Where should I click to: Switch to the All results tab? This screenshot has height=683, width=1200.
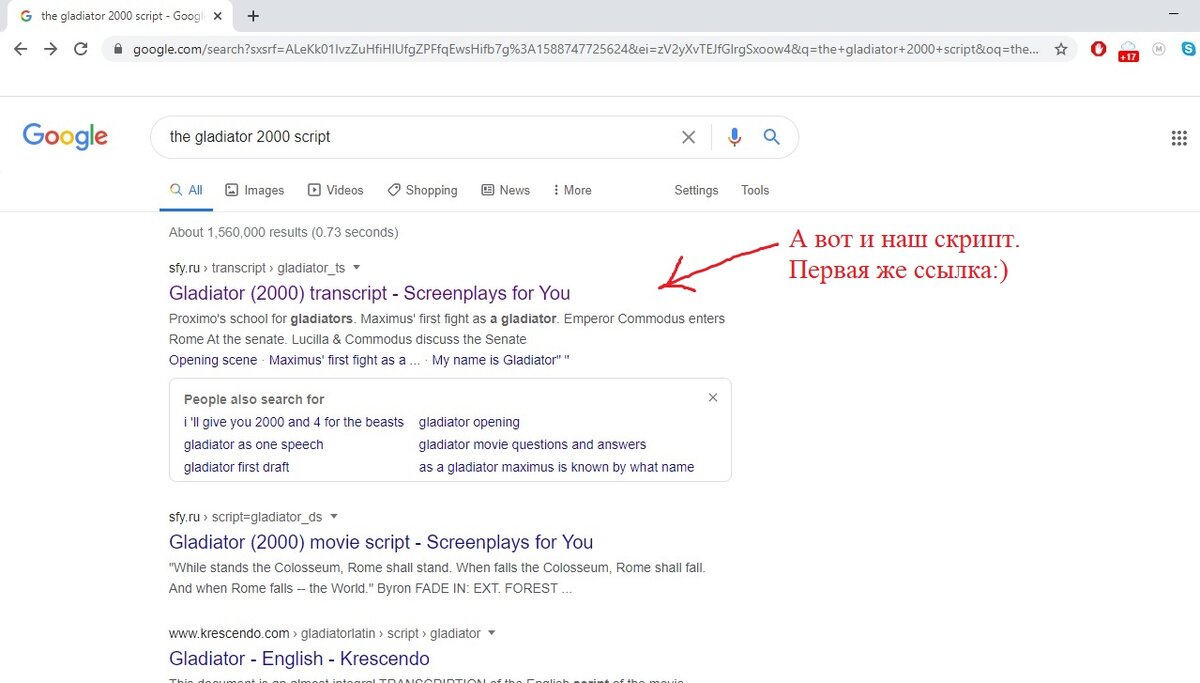tap(186, 190)
